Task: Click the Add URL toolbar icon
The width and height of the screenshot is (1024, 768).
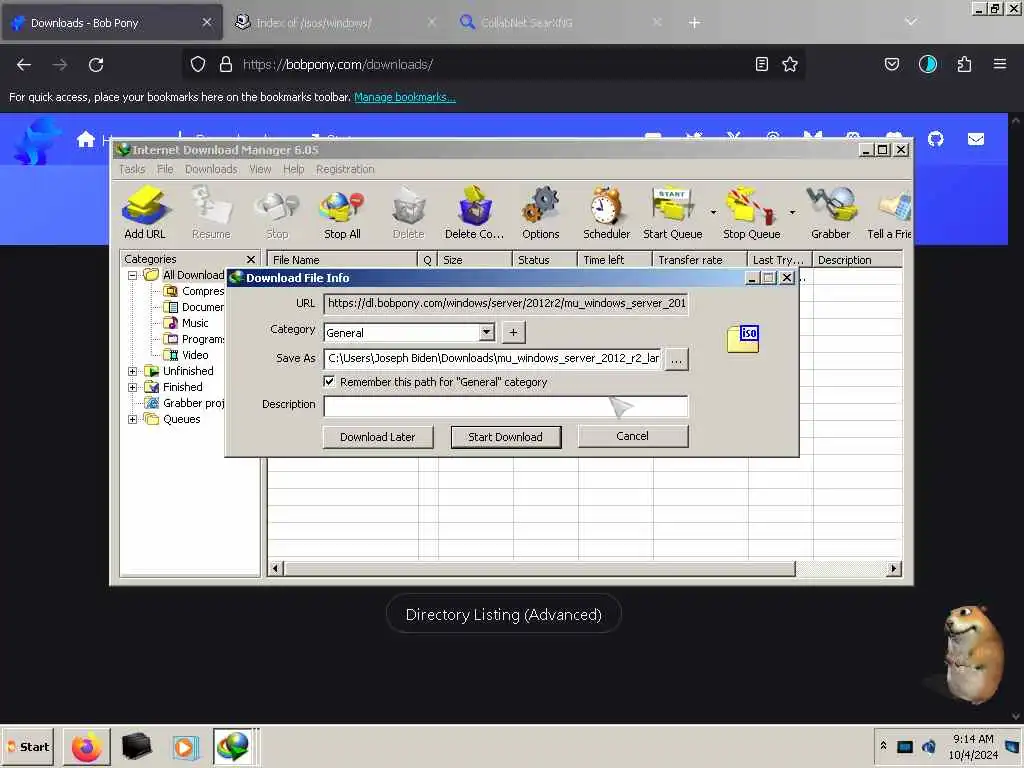Action: [145, 212]
